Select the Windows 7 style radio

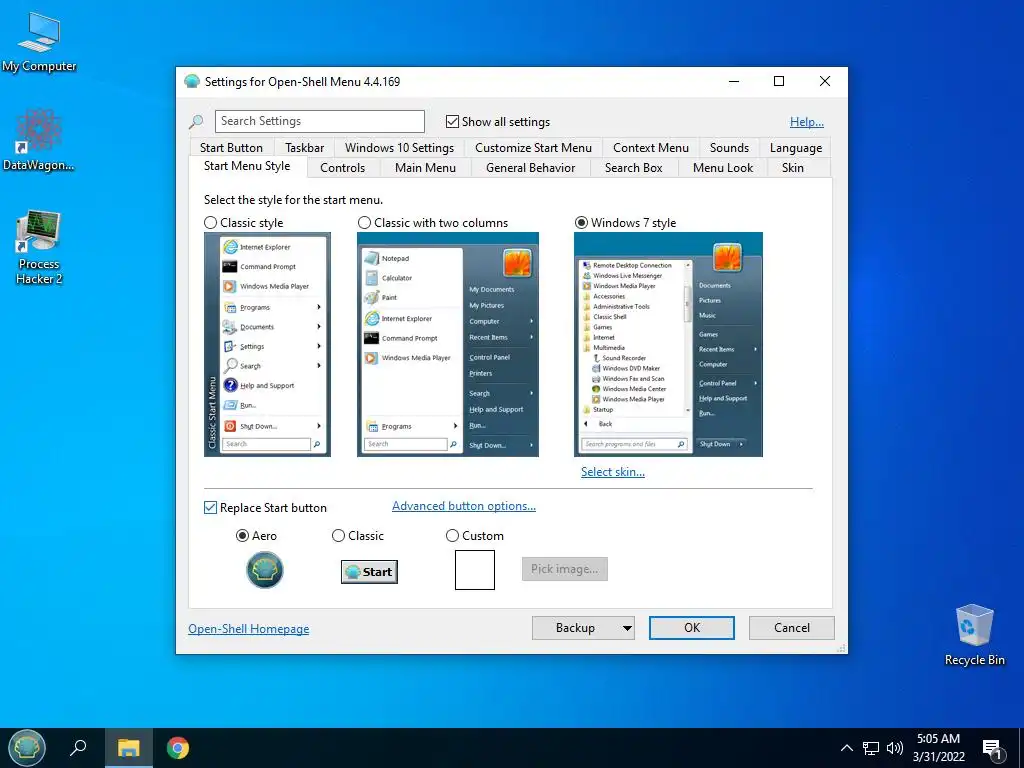(x=581, y=223)
